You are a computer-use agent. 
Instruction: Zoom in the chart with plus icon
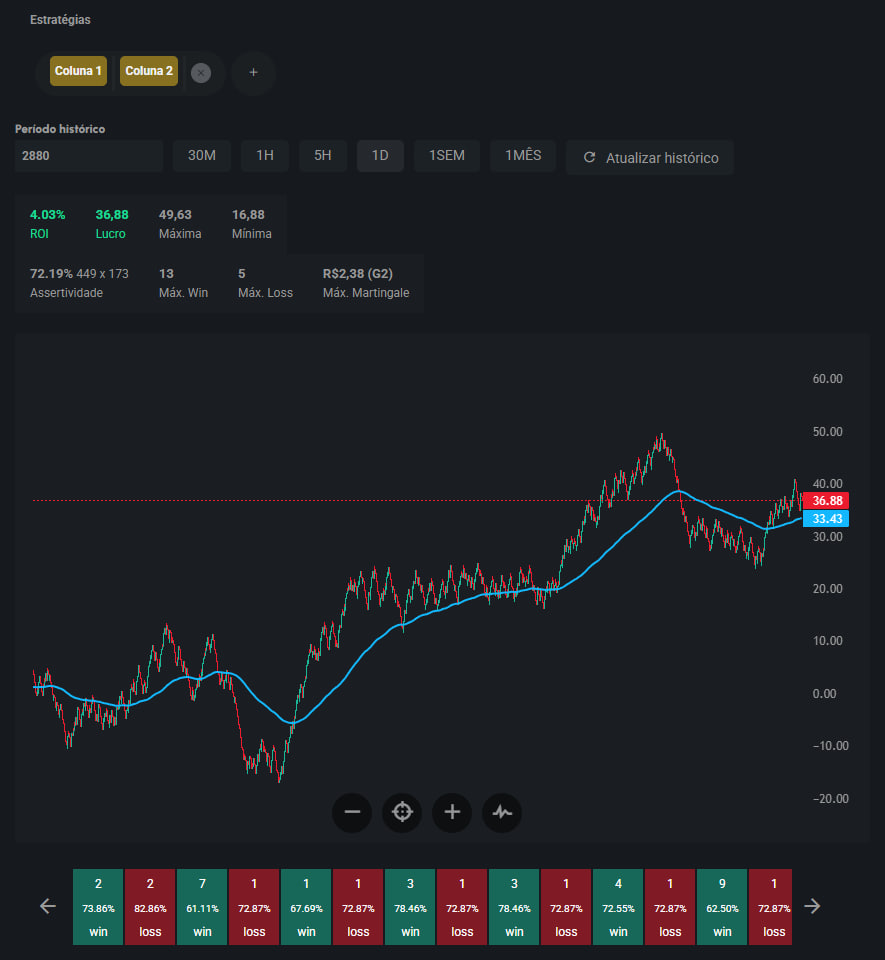point(452,812)
